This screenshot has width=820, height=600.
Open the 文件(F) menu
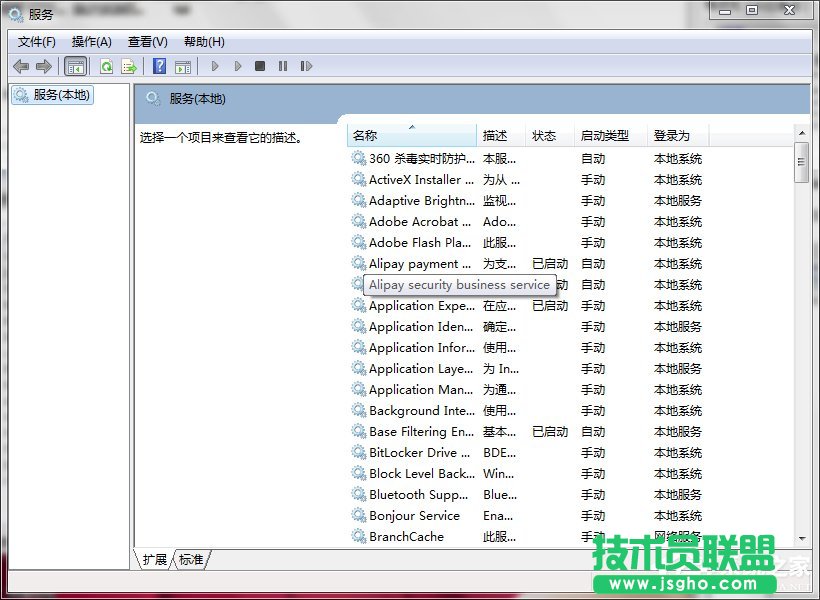(36, 41)
